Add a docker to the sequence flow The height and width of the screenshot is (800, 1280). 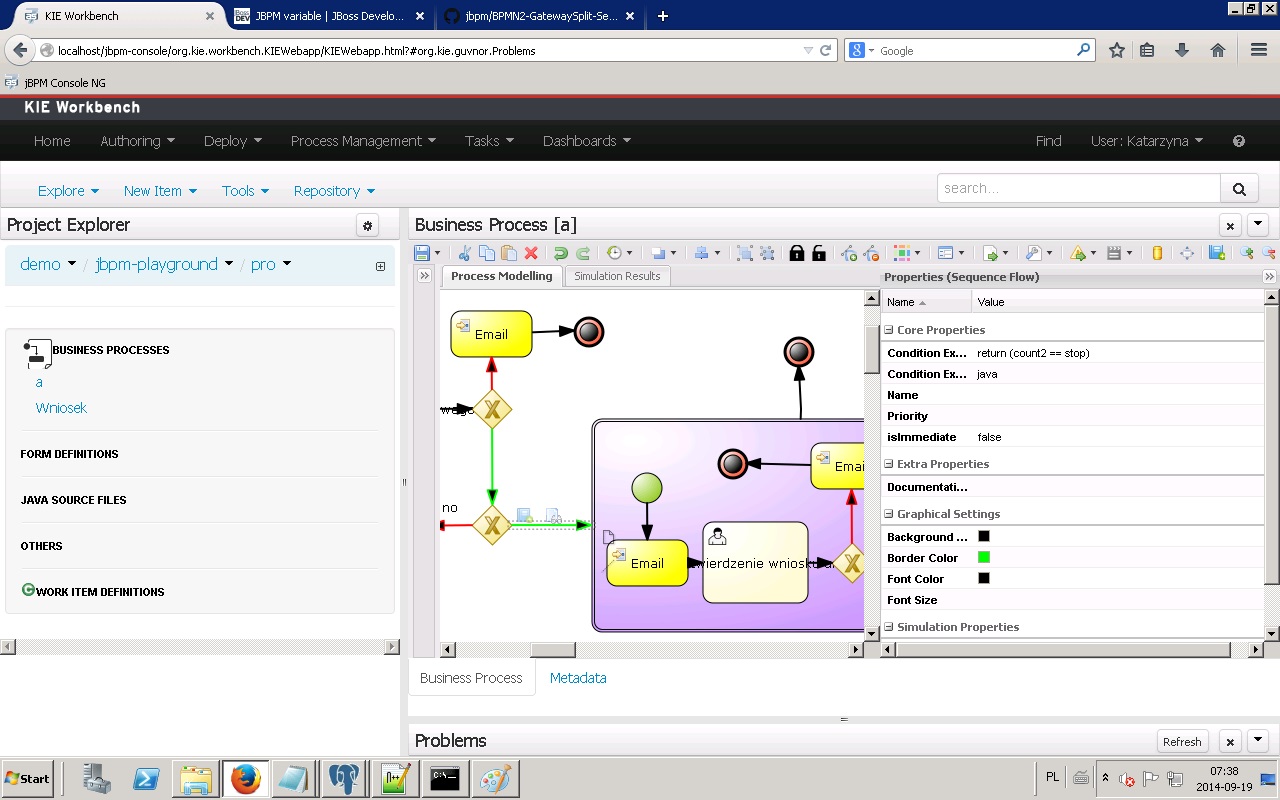pos(849,253)
